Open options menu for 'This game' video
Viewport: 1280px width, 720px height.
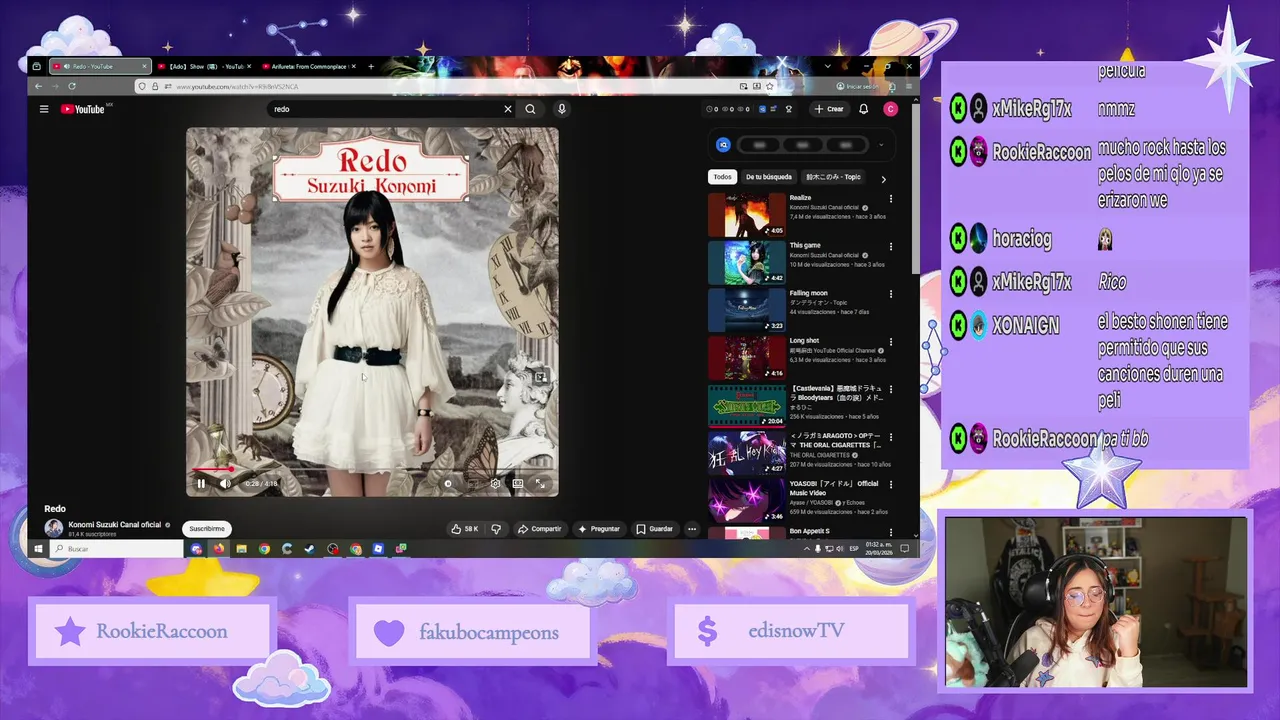click(890, 246)
